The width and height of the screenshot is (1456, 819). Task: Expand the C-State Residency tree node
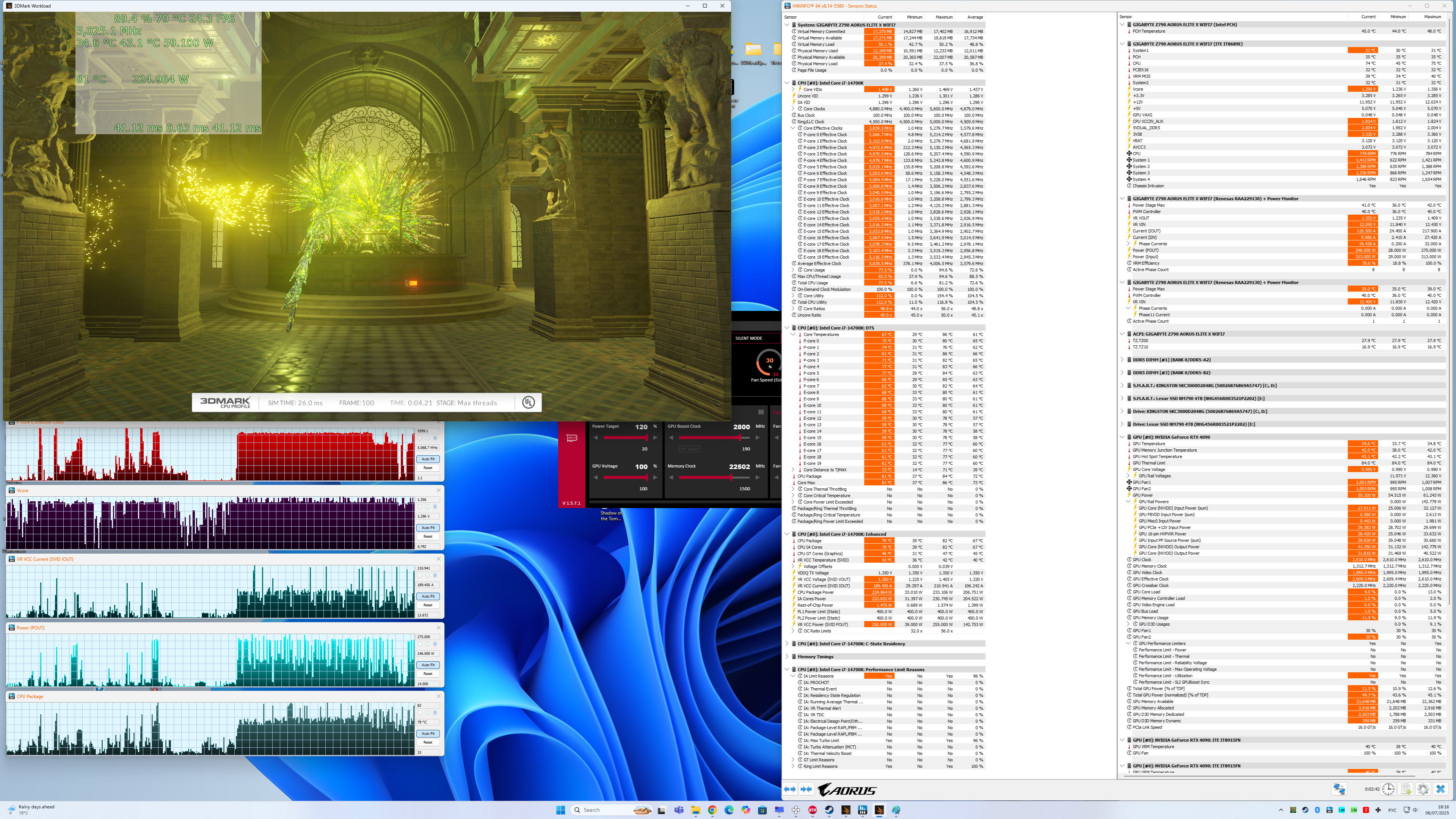[x=787, y=644]
